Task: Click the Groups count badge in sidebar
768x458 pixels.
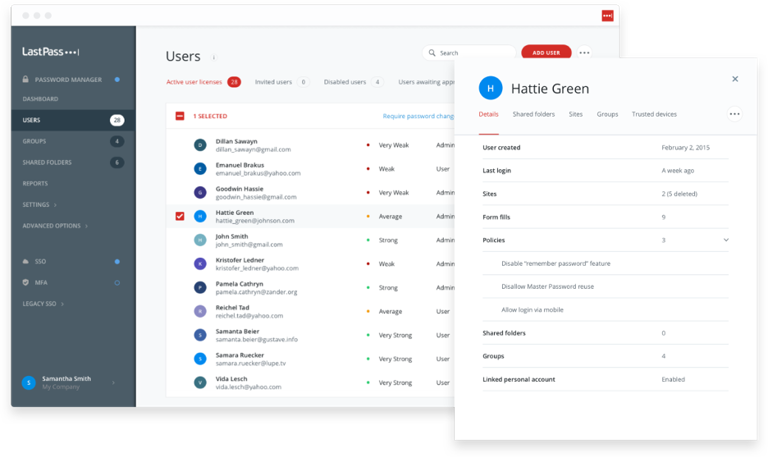Action: click(x=117, y=141)
